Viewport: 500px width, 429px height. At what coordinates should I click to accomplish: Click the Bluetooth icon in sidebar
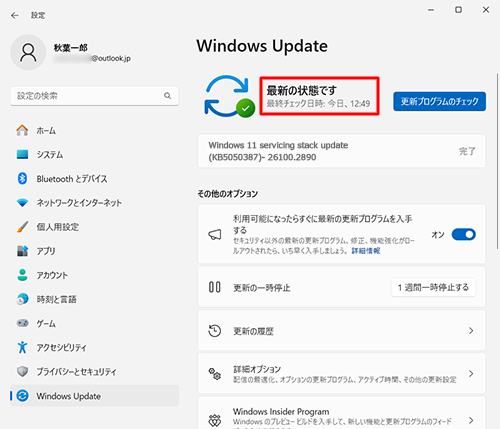[22, 179]
